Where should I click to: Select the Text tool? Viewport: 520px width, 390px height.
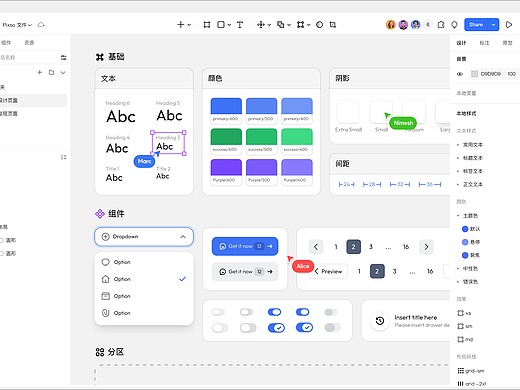(x=240, y=25)
